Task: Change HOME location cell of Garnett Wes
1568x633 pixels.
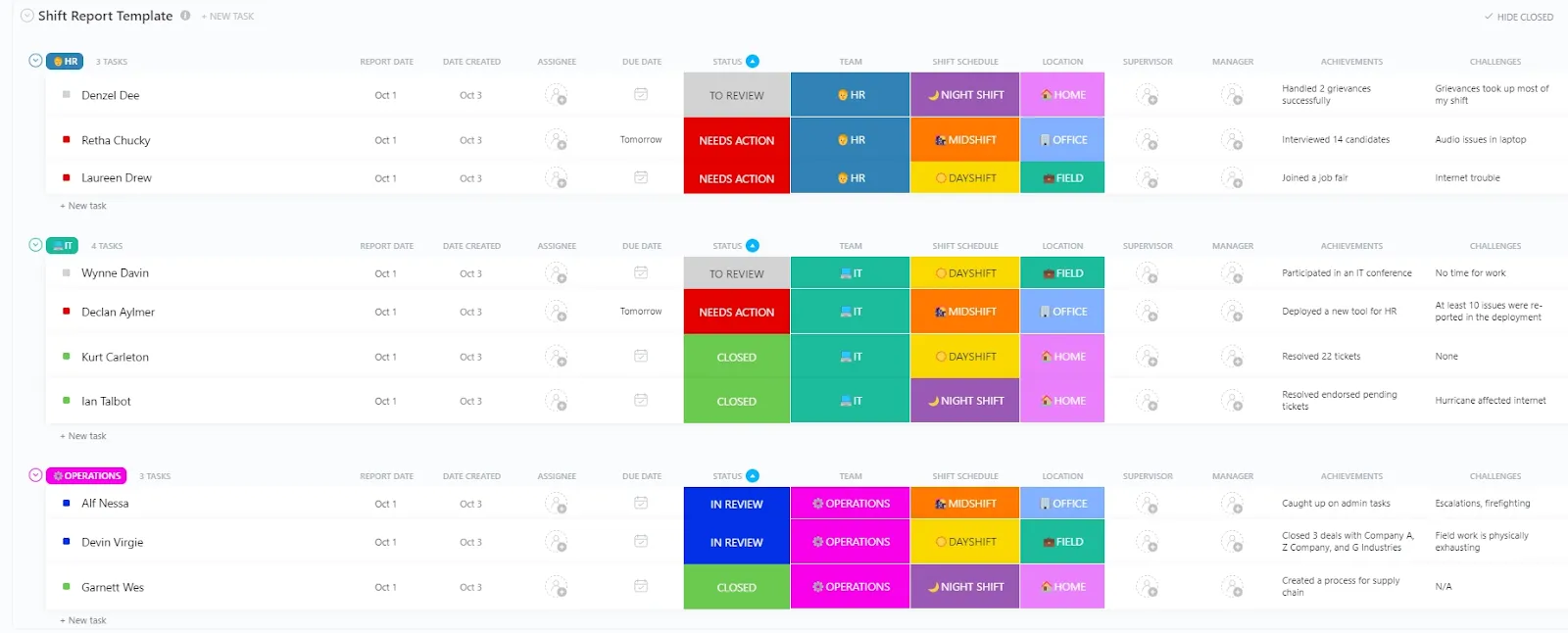Action: (1062, 587)
